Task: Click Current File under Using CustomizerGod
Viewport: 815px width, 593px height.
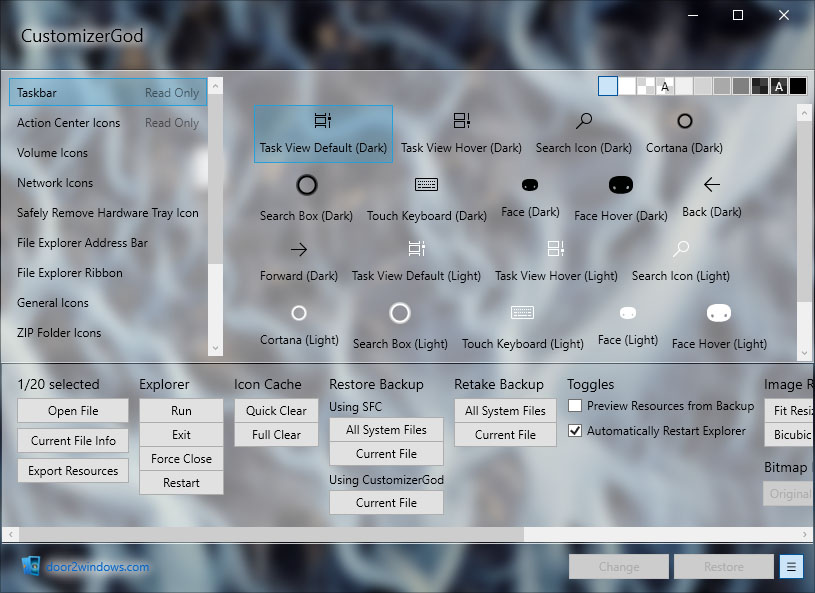Action: (x=386, y=503)
